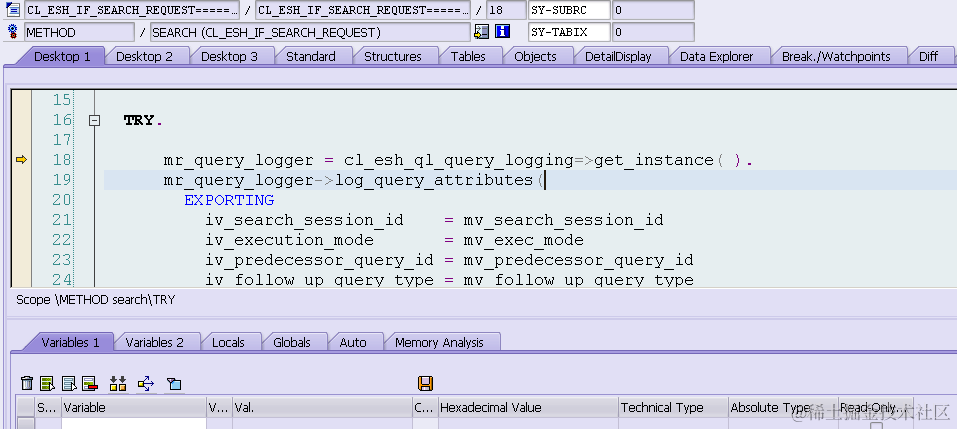The width and height of the screenshot is (957, 429).
Task: Click the blue branching arrows icon
Action: coord(146,383)
